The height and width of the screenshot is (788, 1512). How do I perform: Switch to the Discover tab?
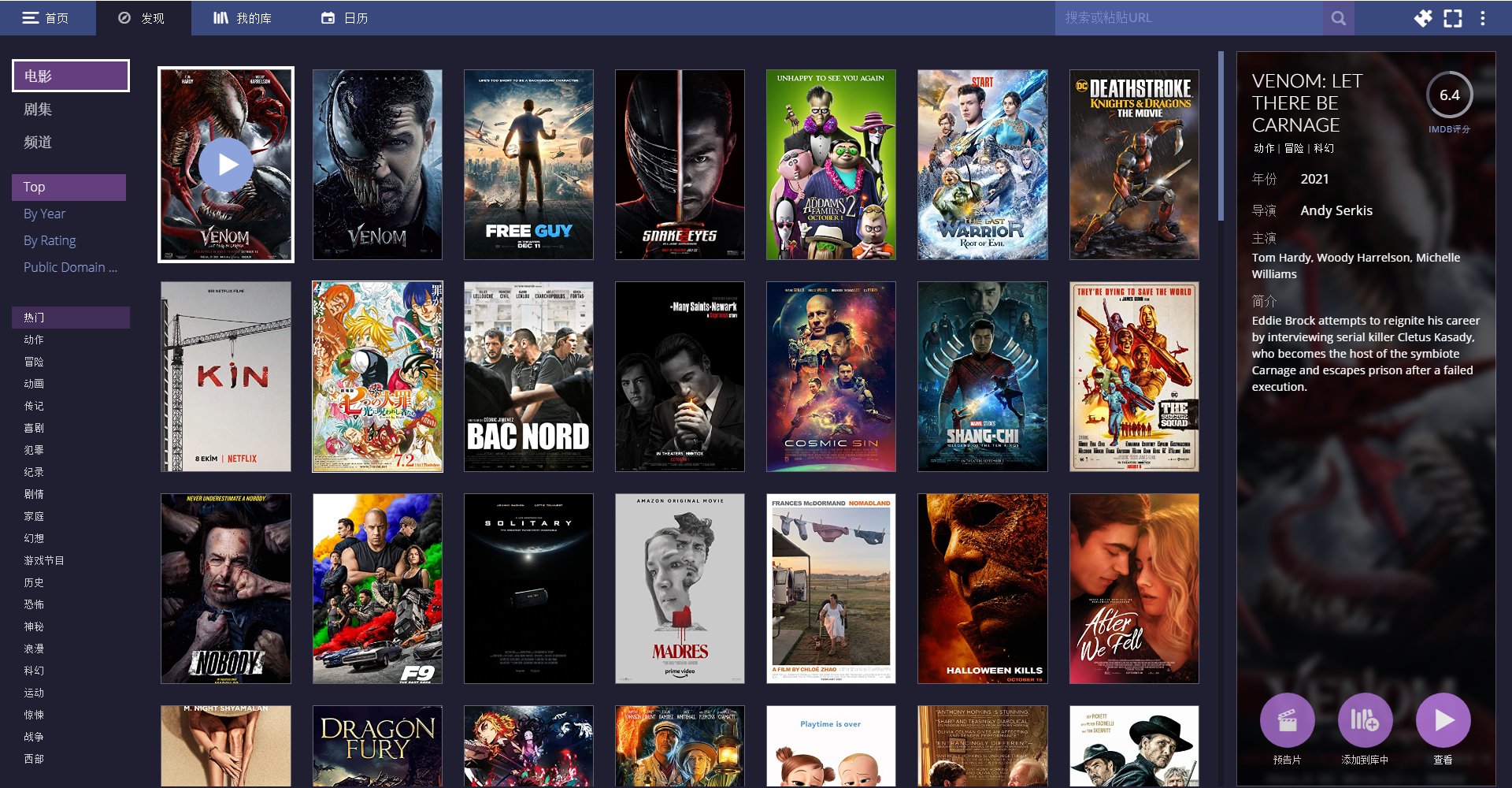click(x=143, y=18)
